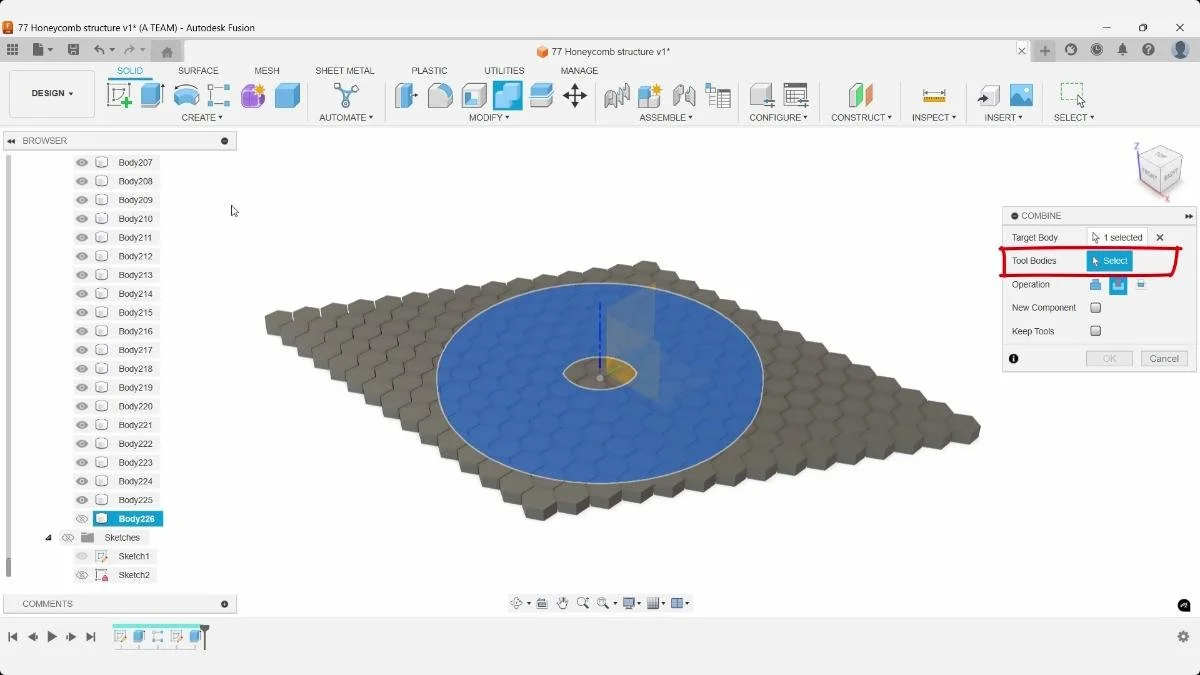The height and width of the screenshot is (675, 1200).
Task: Select the Press Pull tool
Action: pos(406,95)
